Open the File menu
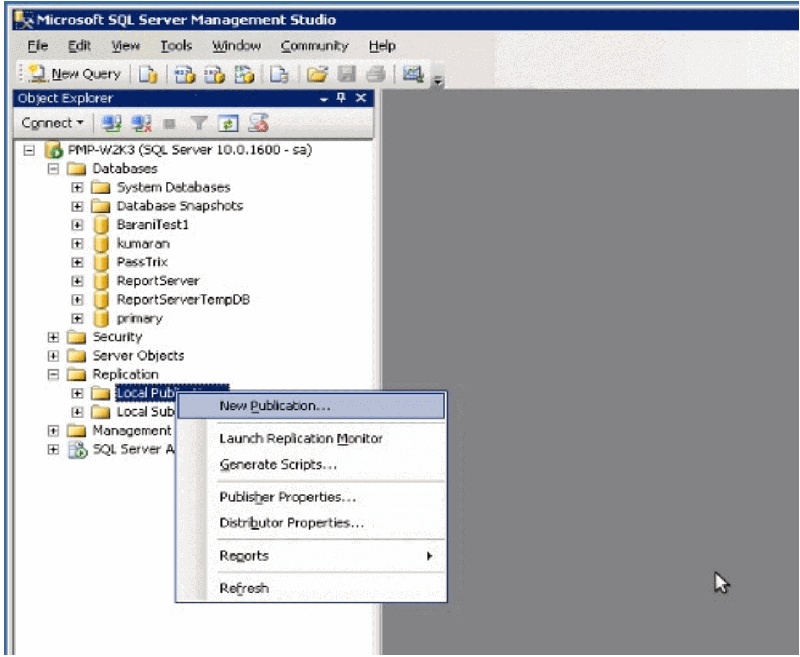Screen dimensions: 800x657 point(38,46)
